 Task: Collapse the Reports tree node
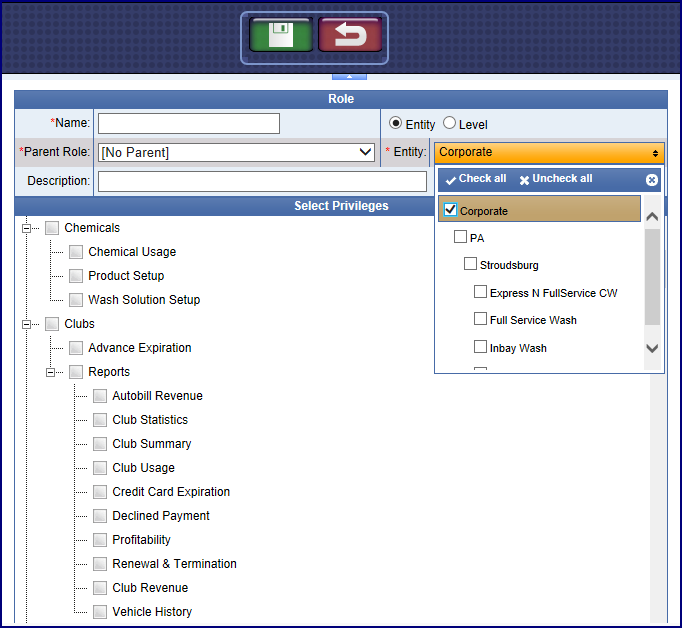(52, 372)
